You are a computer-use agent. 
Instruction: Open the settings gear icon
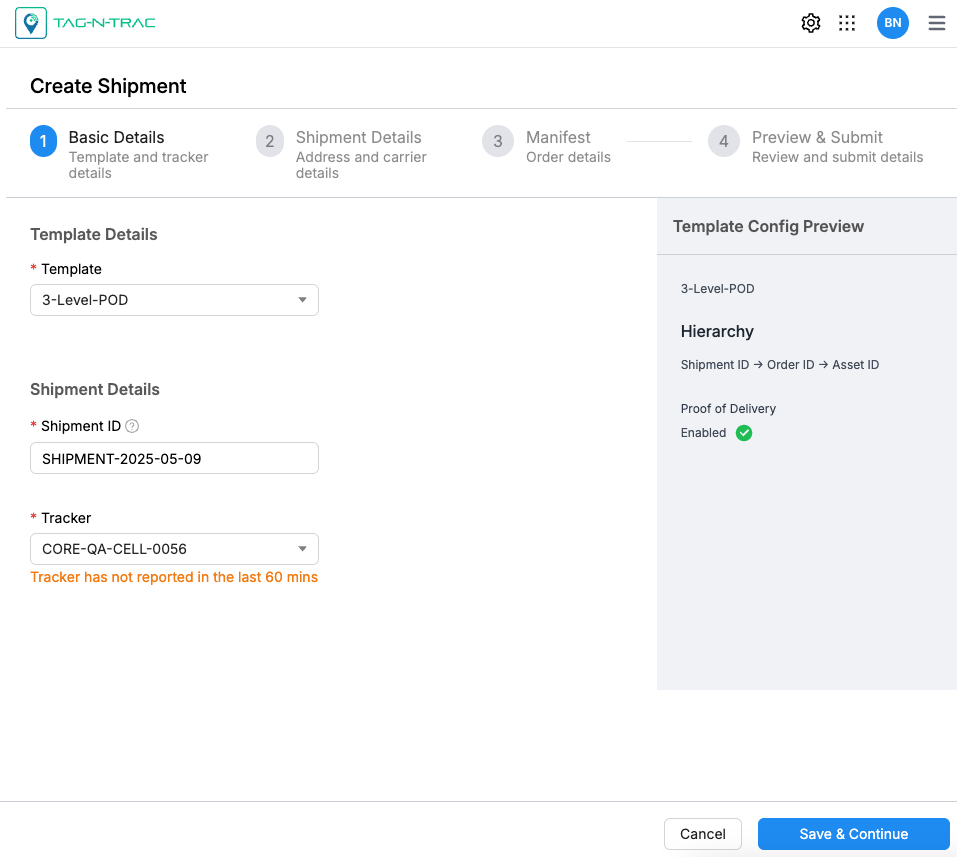[811, 23]
